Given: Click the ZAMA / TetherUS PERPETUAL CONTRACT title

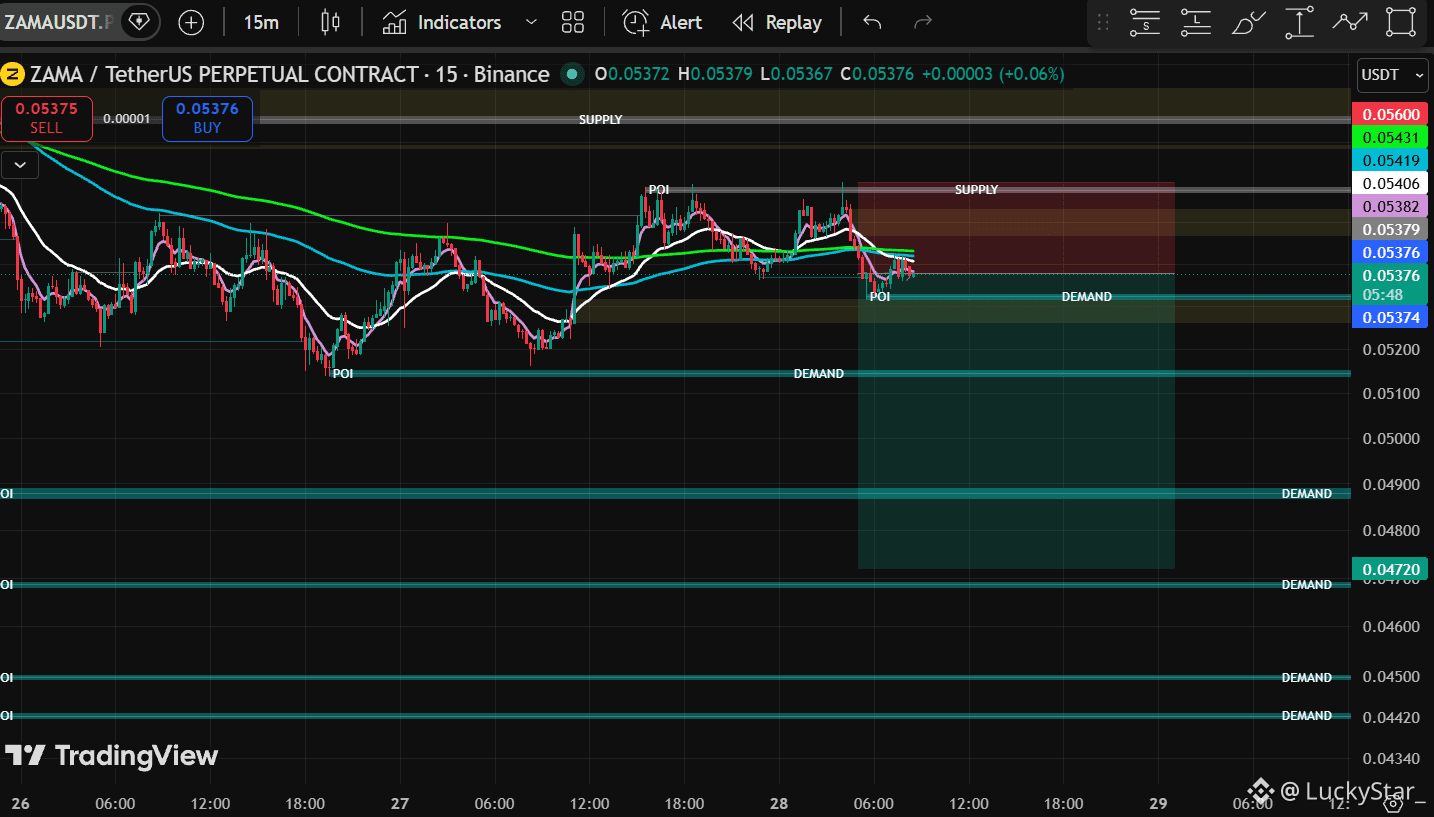Looking at the screenshot, I should click(289, 74).
